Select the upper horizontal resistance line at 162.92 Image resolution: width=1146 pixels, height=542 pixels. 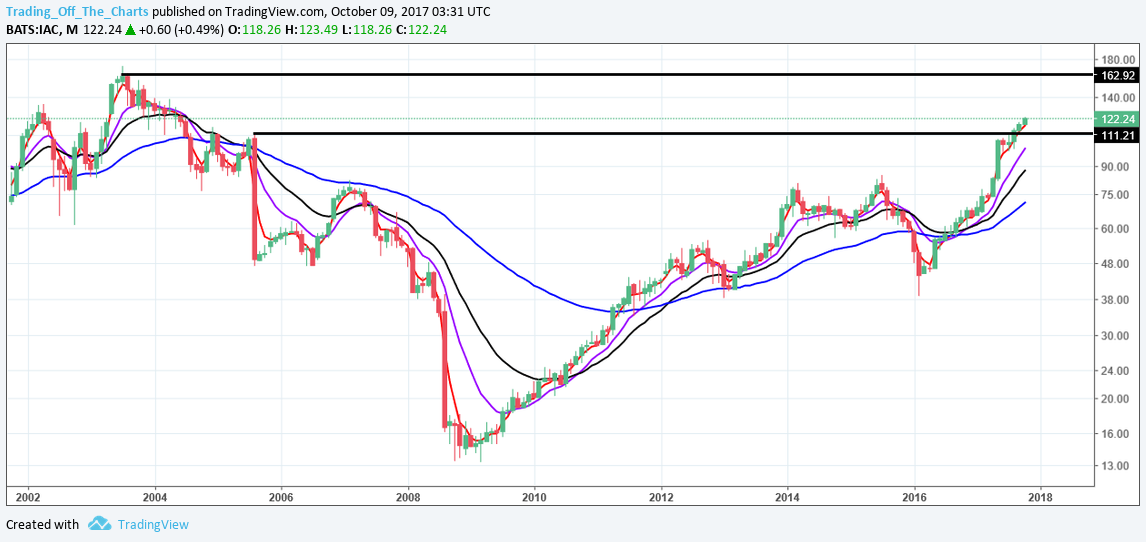[607, 75]
